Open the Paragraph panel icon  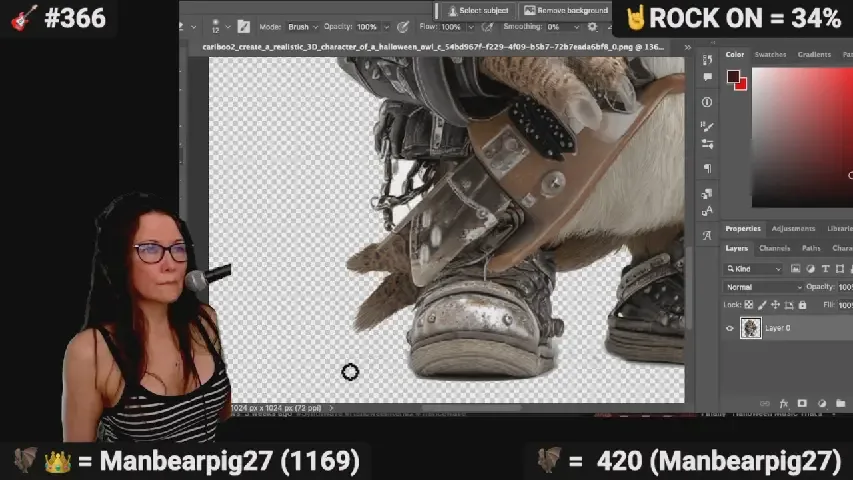coord(707,169)
